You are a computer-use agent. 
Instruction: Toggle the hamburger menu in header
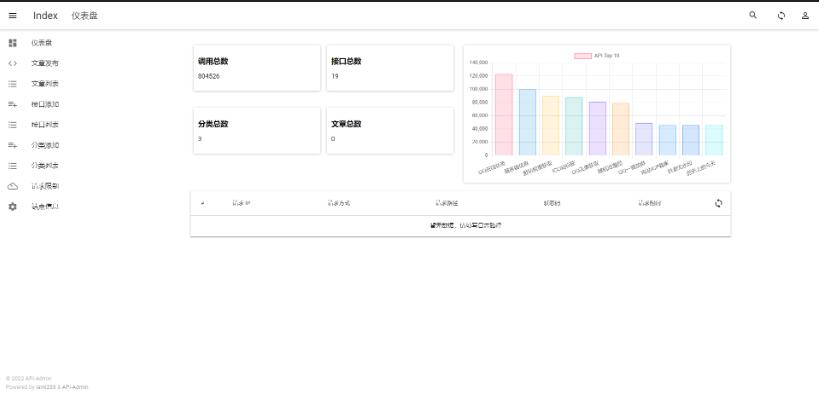pyautogui.click(x=13, y=16)
